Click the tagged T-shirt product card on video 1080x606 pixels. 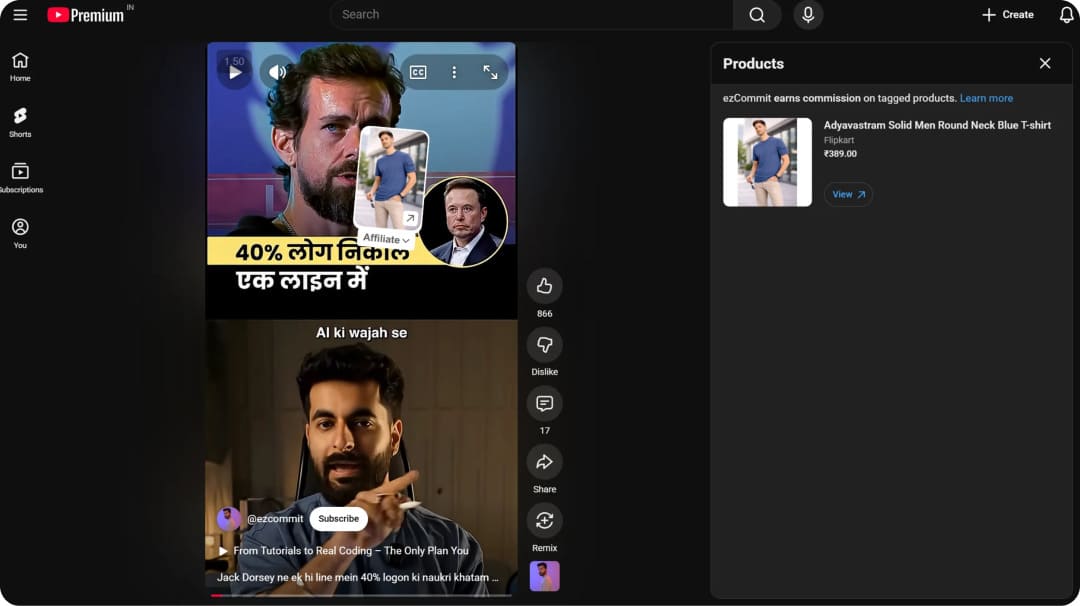(391, 178)
